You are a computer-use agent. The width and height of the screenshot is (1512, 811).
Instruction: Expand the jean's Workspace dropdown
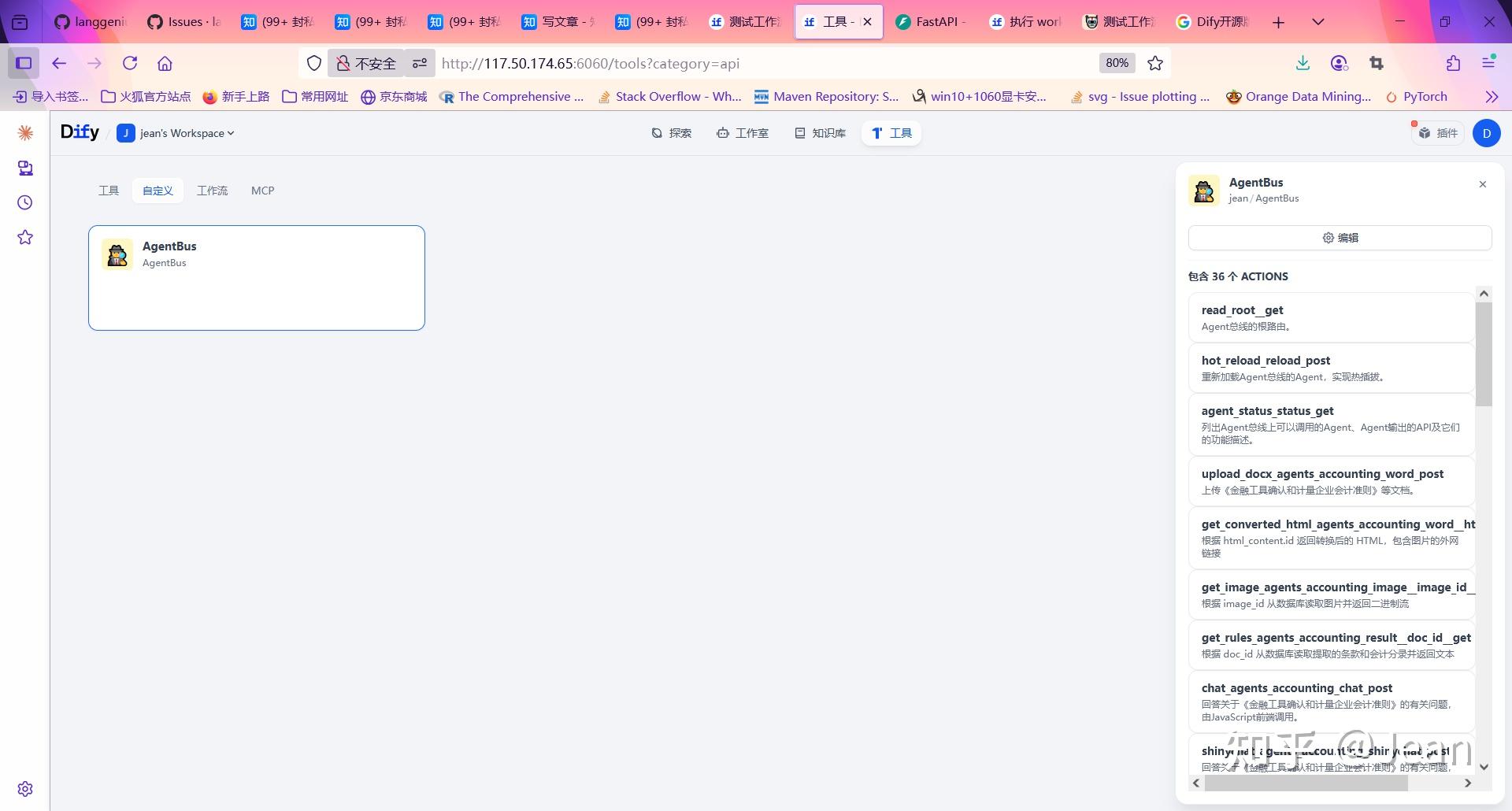(176, 133)
